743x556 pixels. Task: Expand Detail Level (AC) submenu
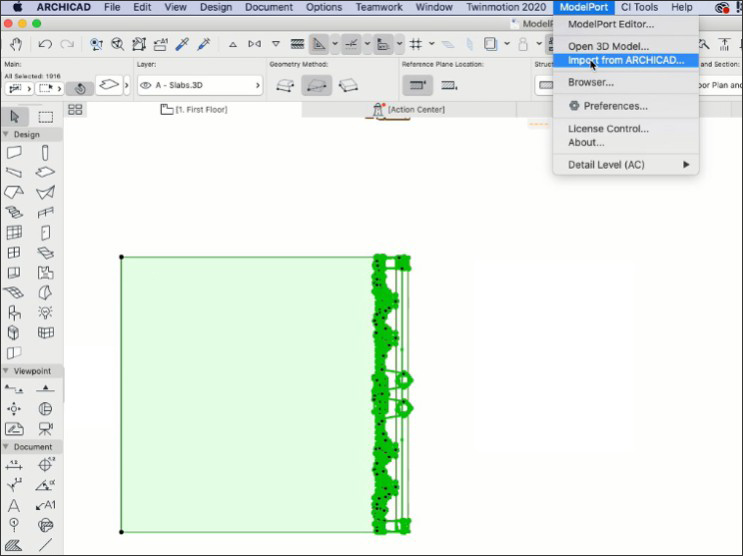pos(625,164)
